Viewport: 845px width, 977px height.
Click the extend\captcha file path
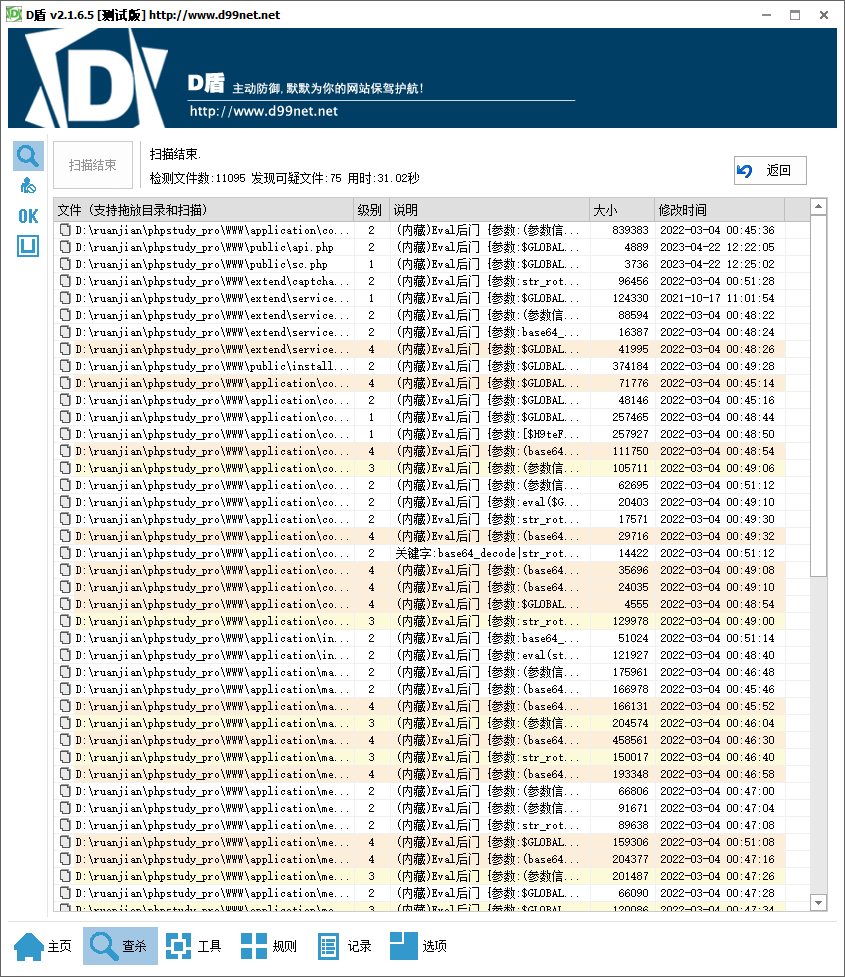point(212,281)
